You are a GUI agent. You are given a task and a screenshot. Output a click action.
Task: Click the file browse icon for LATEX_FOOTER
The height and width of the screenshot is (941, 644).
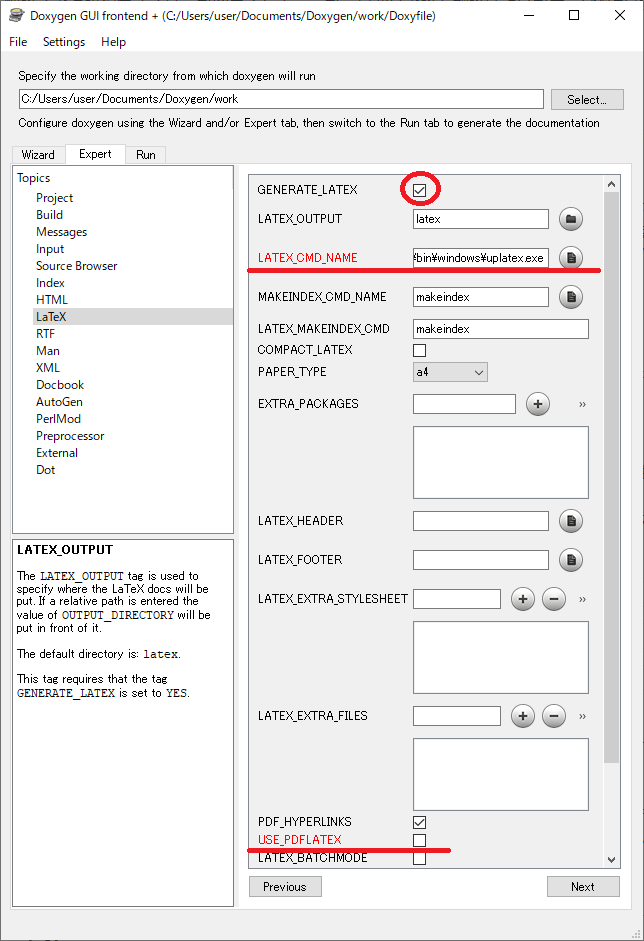pyautogui.click(x=570, y=560)
